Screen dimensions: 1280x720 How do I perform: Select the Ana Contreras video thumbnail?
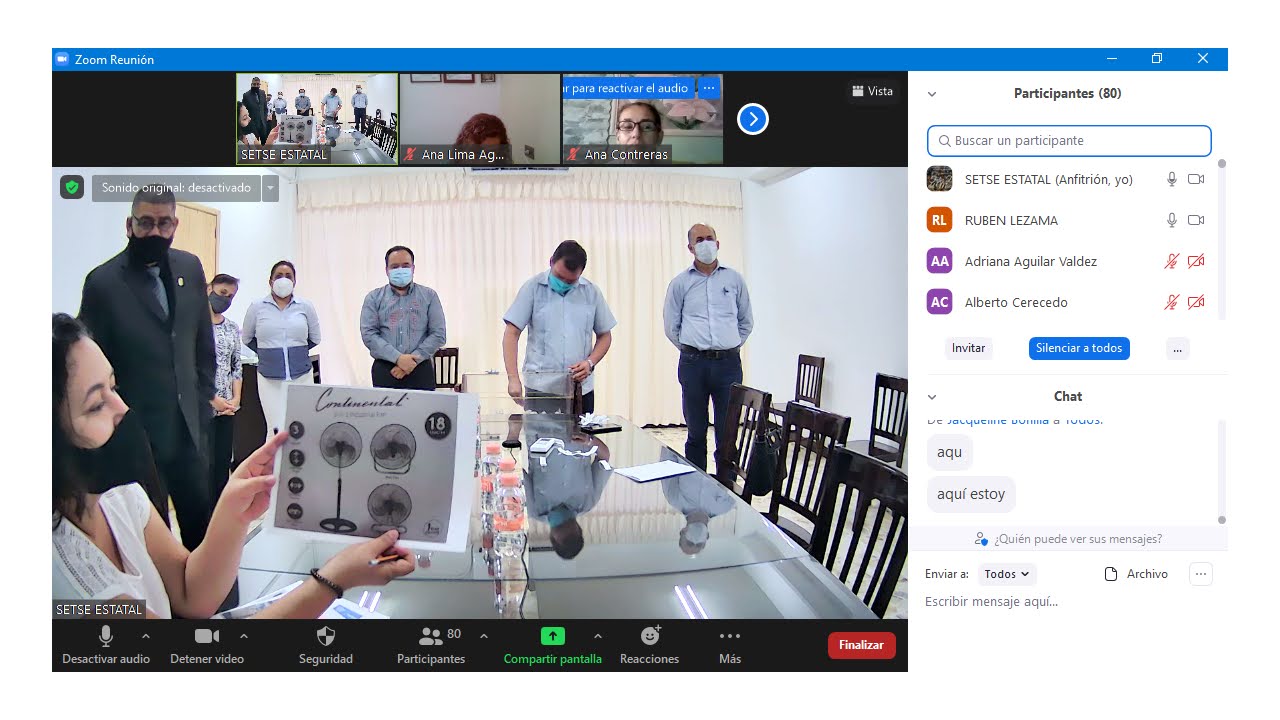tap(643, 119)
